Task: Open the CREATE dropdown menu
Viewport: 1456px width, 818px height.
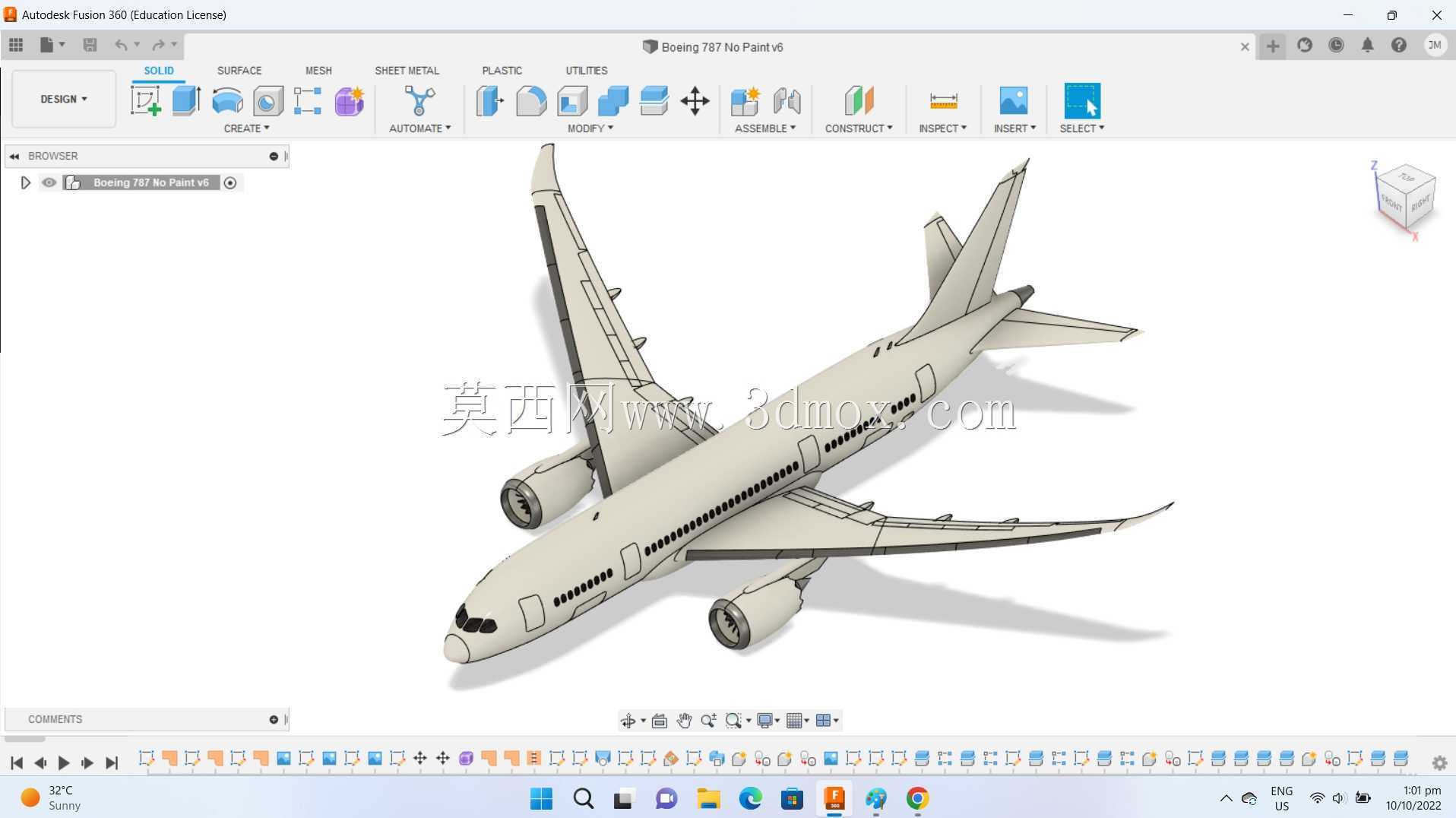Action: pos(246,128)
